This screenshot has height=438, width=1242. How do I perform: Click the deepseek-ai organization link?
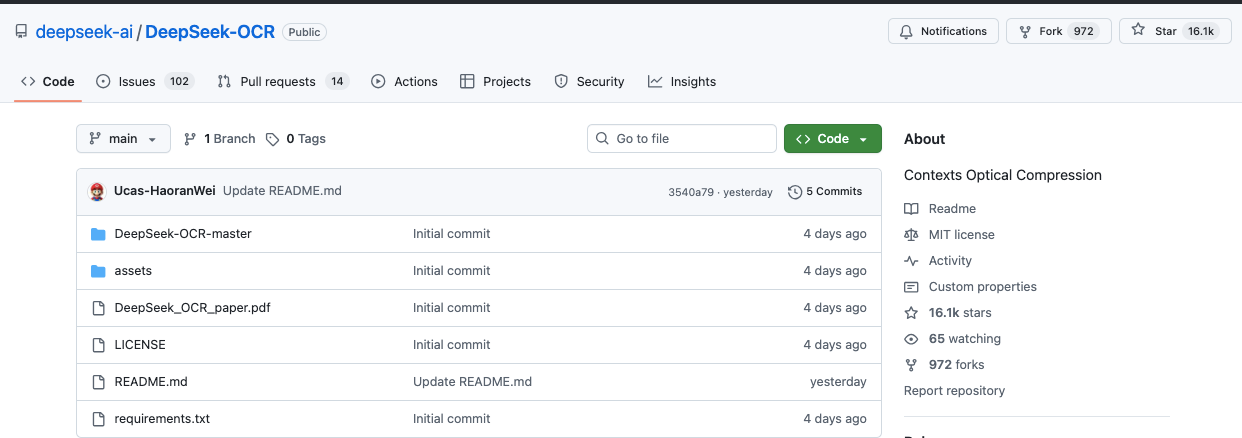pyautogui.click(x=84, y=32)
